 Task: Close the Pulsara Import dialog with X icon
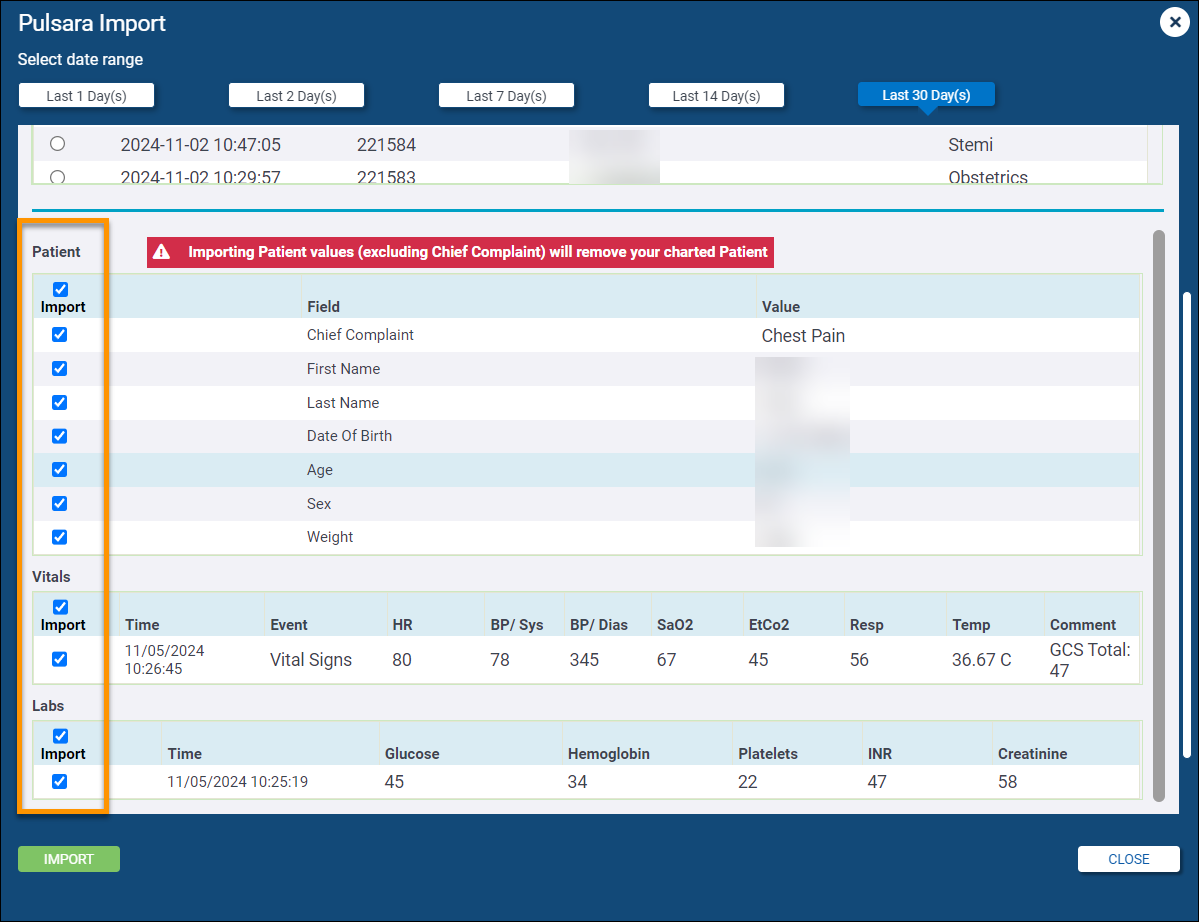coord(1174,22)
